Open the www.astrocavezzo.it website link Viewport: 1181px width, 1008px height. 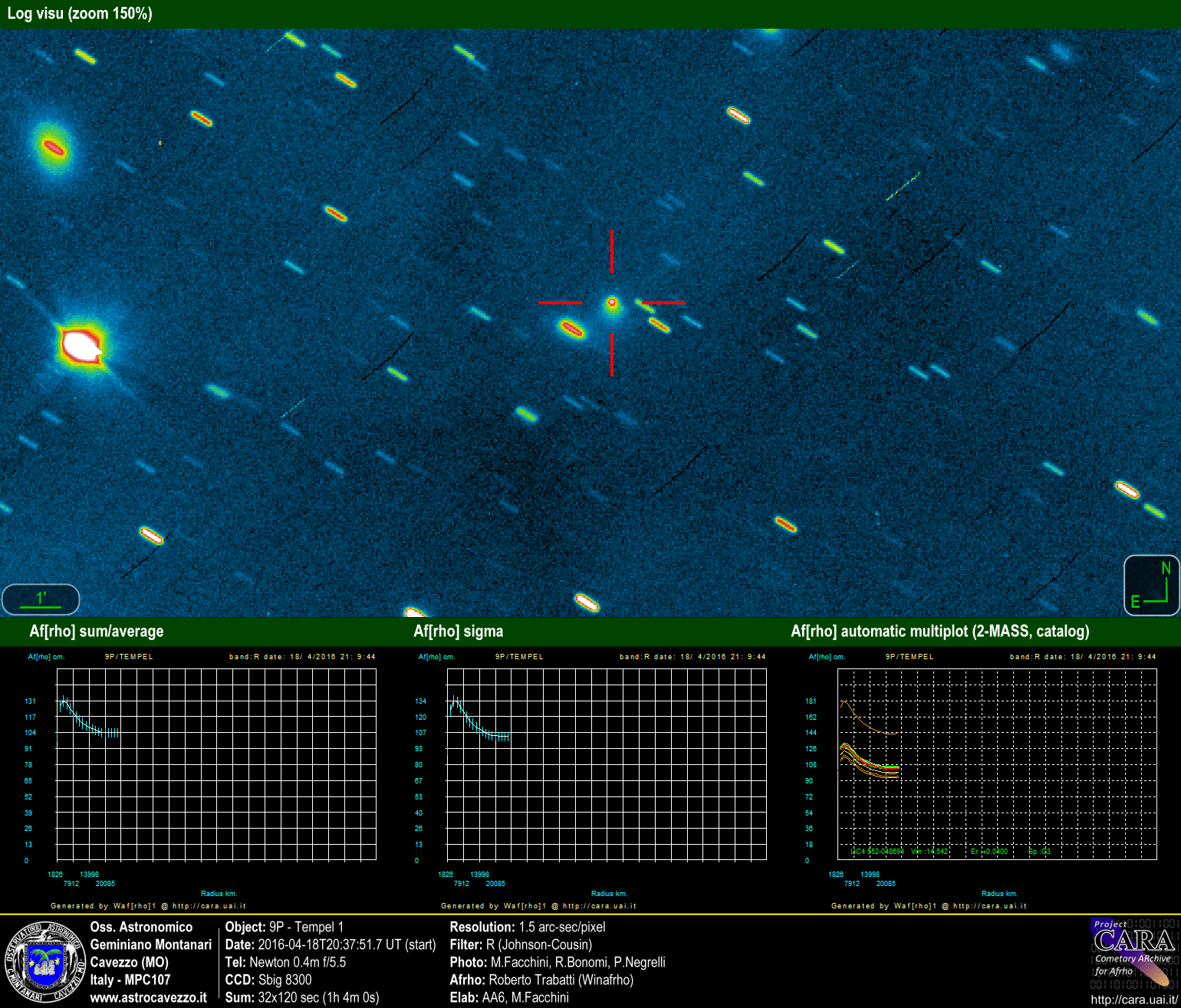148,997
